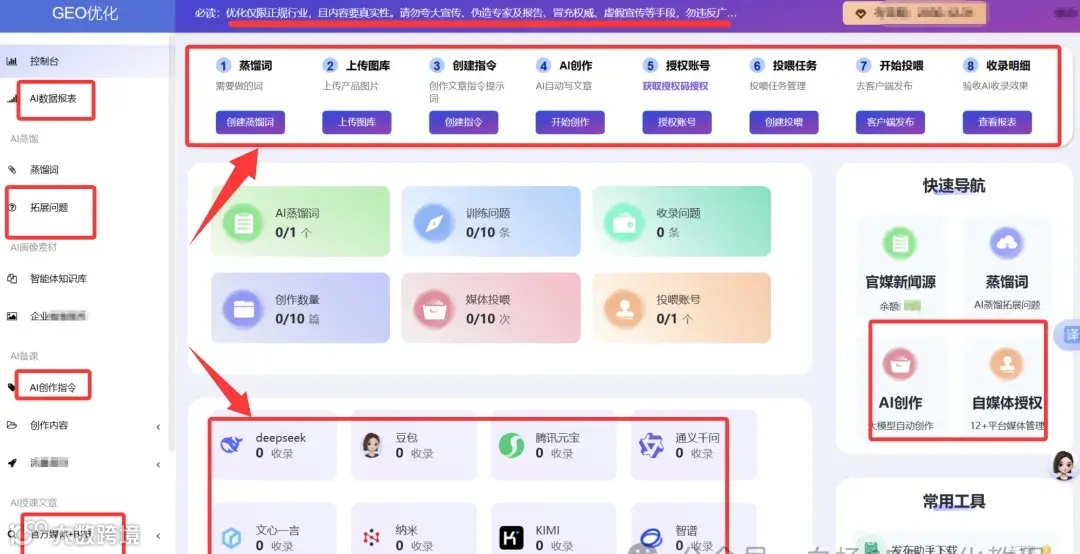The height and width of the screenshot is (554, 1080).
Task: Click the 豆包 avatar icon
Action: tap(372, 445)
